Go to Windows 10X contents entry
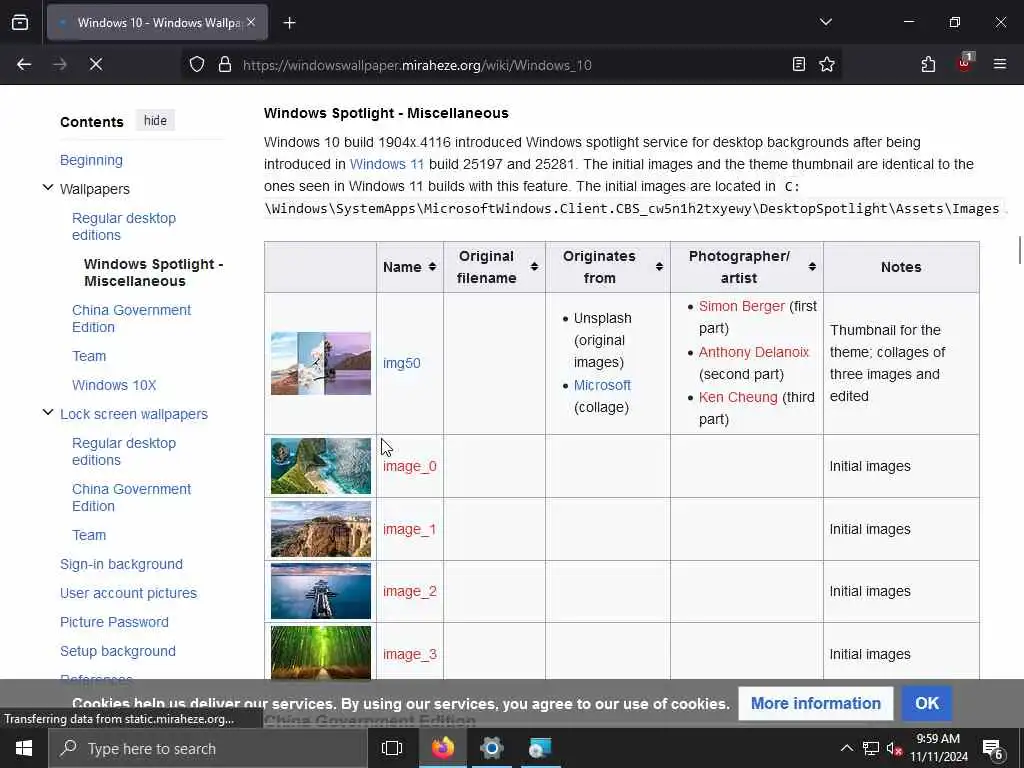This screenshot has width=1024, height=768. coord(114,385)
